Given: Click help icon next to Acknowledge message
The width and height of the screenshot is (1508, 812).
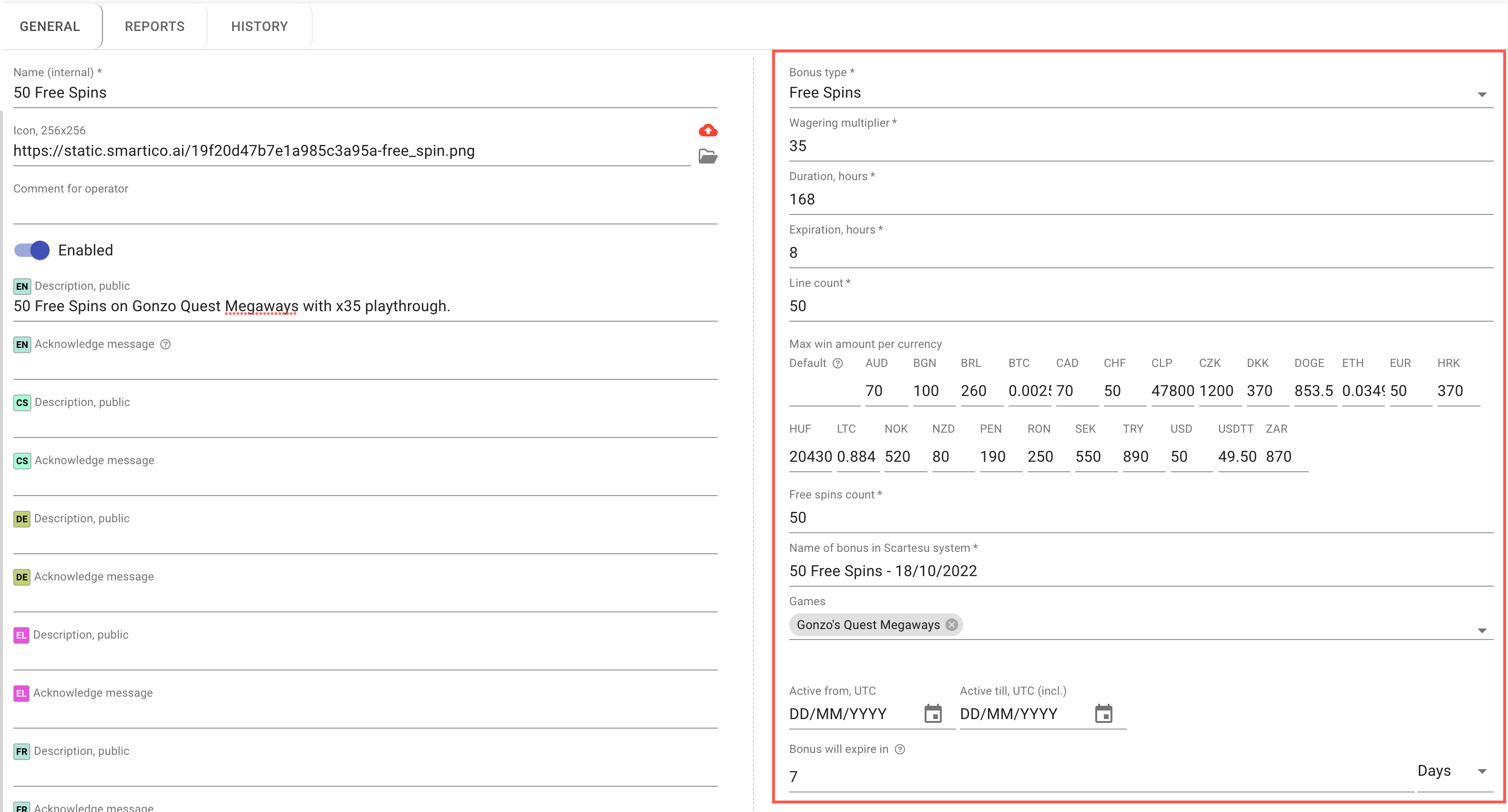Looking at the screenshot, I should coord(166,344).
